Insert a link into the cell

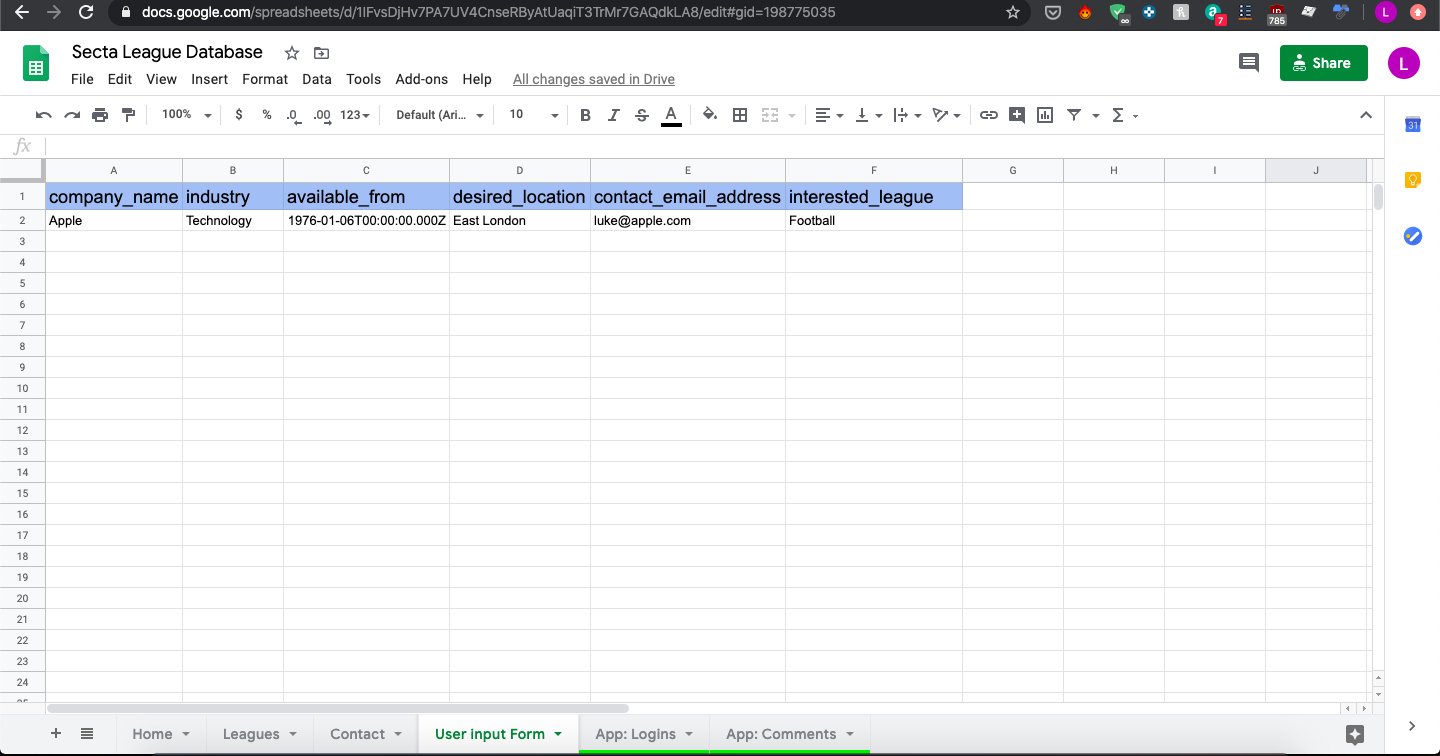(x=988, y=114)
